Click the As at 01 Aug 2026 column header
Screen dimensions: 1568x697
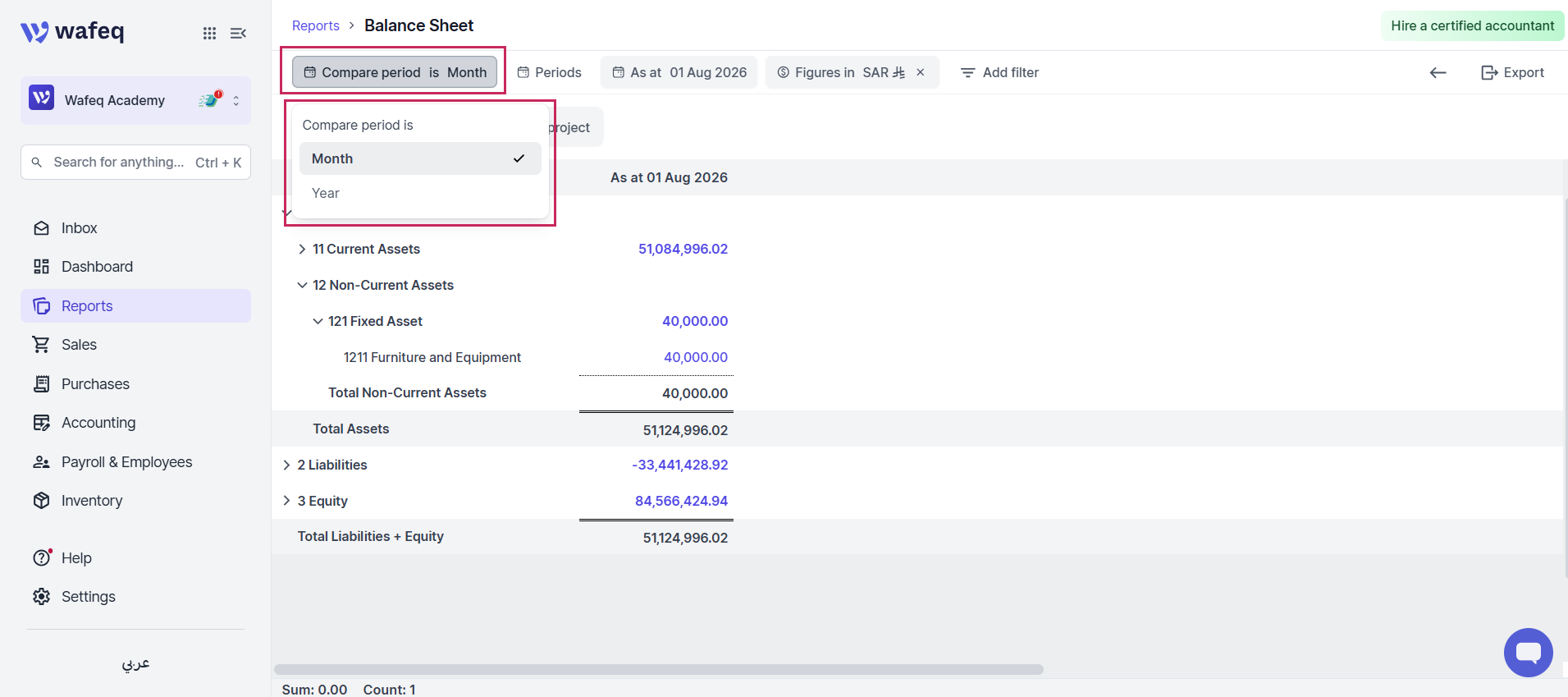point(669,177)
